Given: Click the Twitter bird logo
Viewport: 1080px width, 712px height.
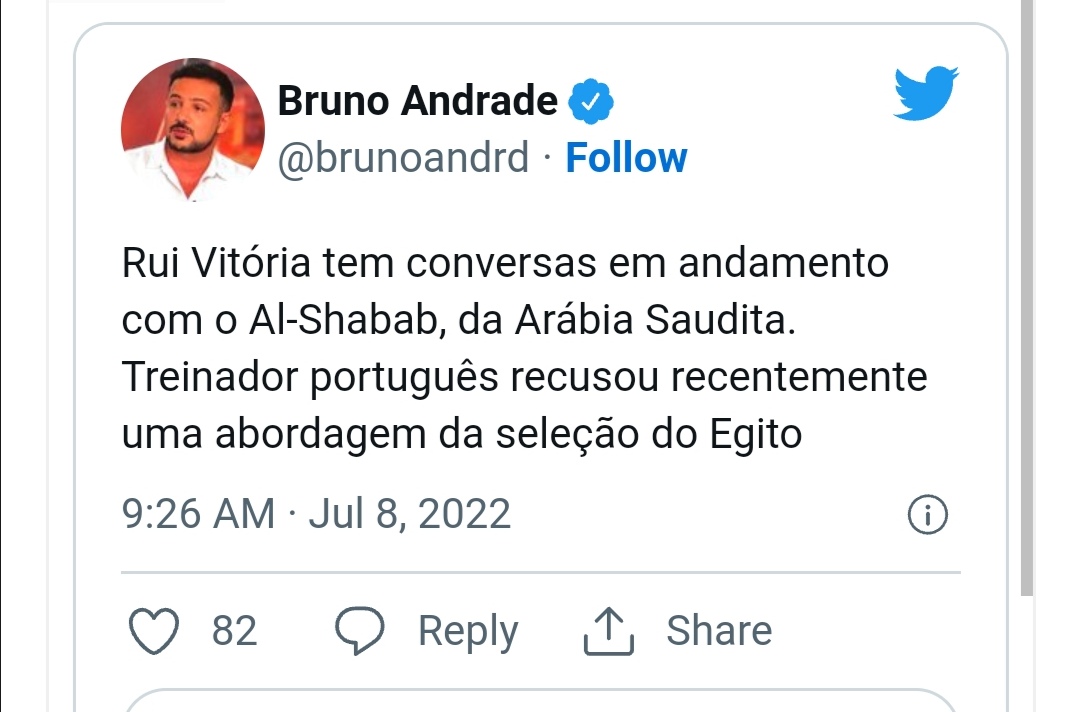Looking at the screenshot, I should coord(926,93).
